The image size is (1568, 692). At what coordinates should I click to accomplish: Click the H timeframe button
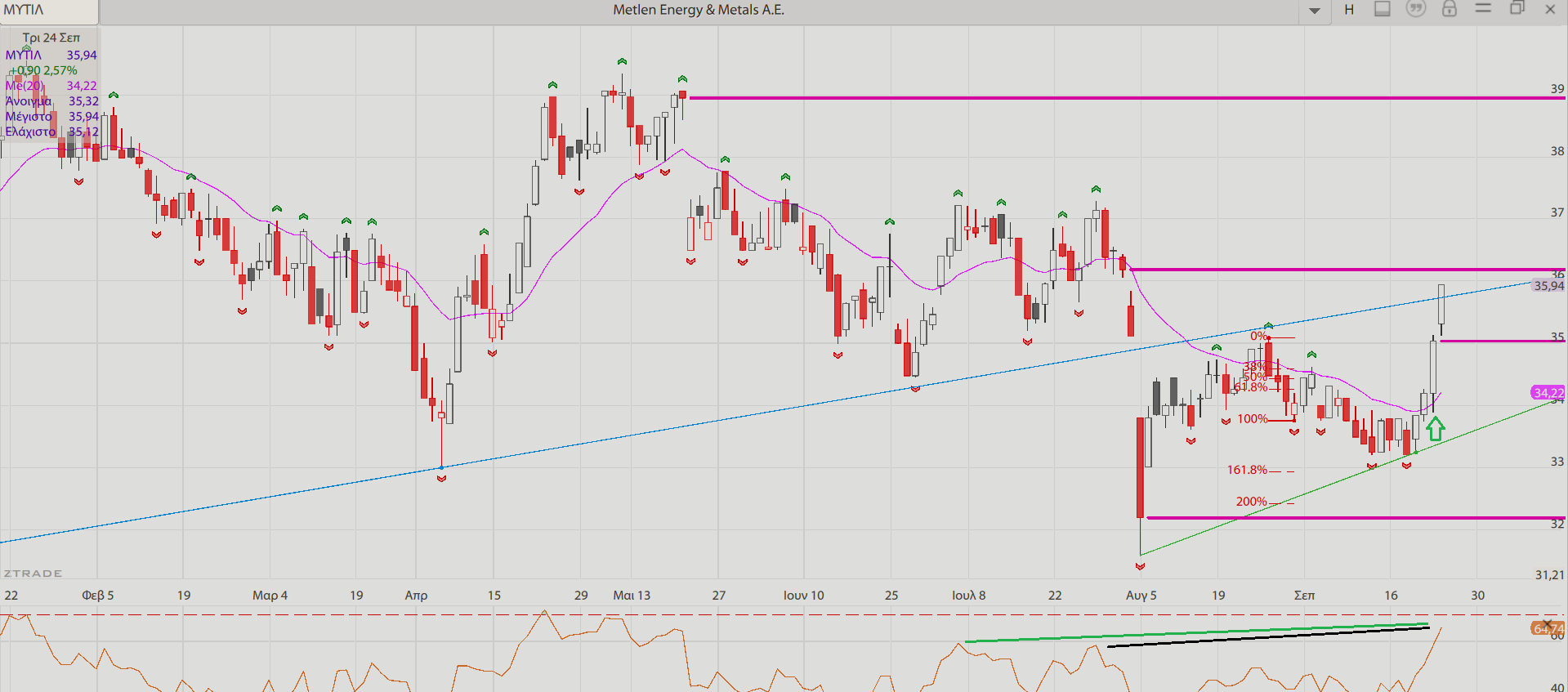point(1349,10)
